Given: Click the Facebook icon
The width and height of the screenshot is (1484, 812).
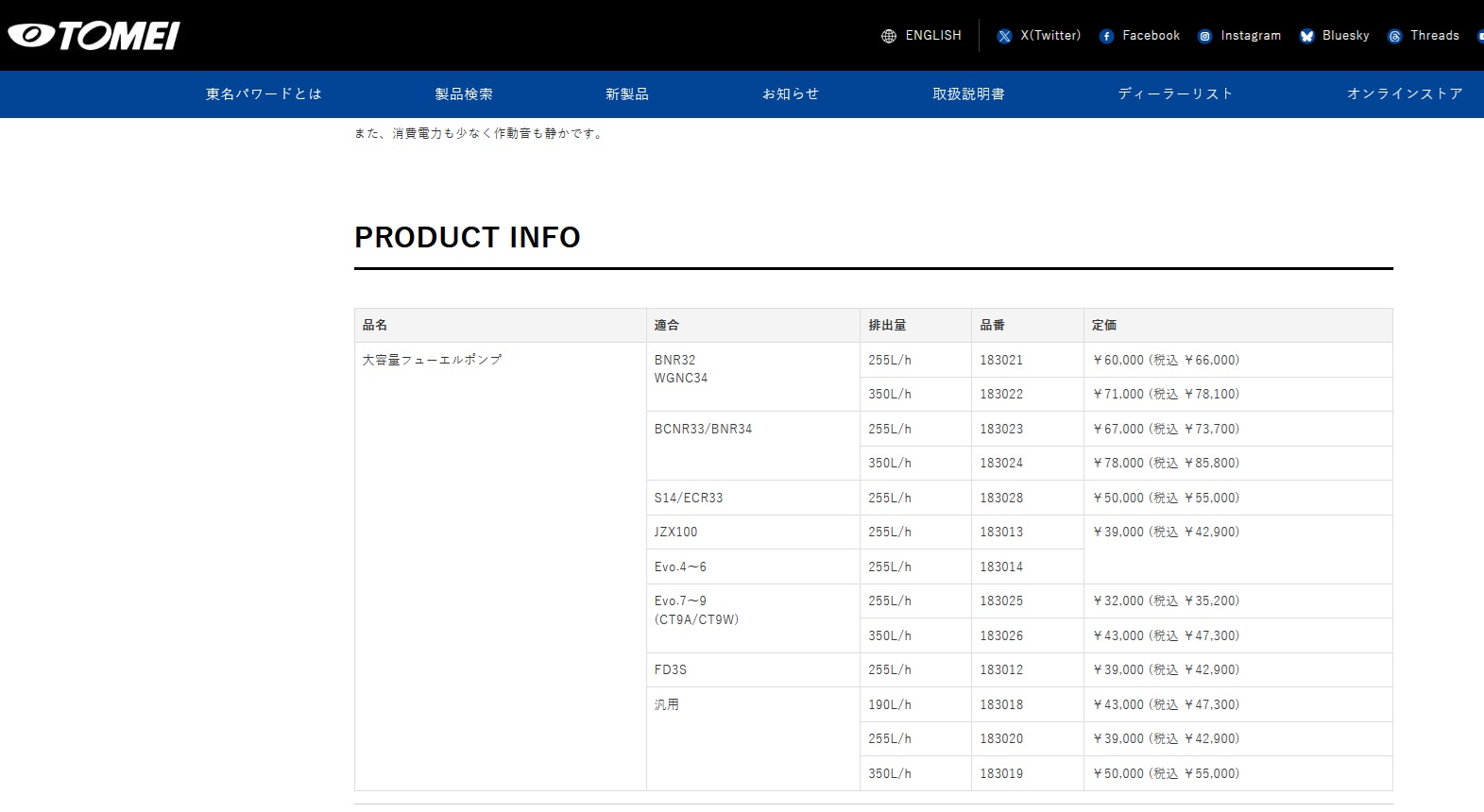Looking at the screenshot, I should [x=1106, y=36].
